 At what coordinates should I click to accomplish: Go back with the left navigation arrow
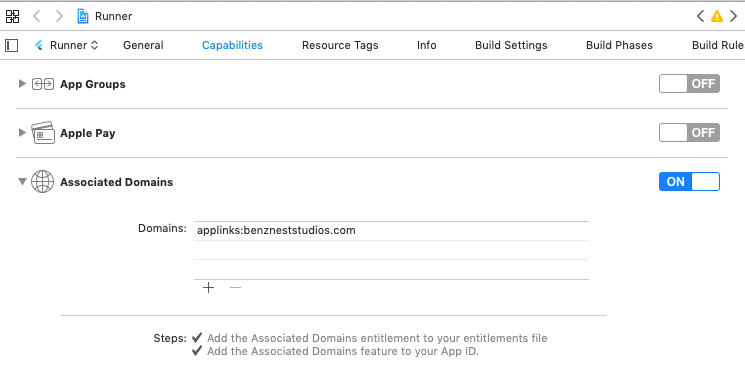tap(37, 16)
